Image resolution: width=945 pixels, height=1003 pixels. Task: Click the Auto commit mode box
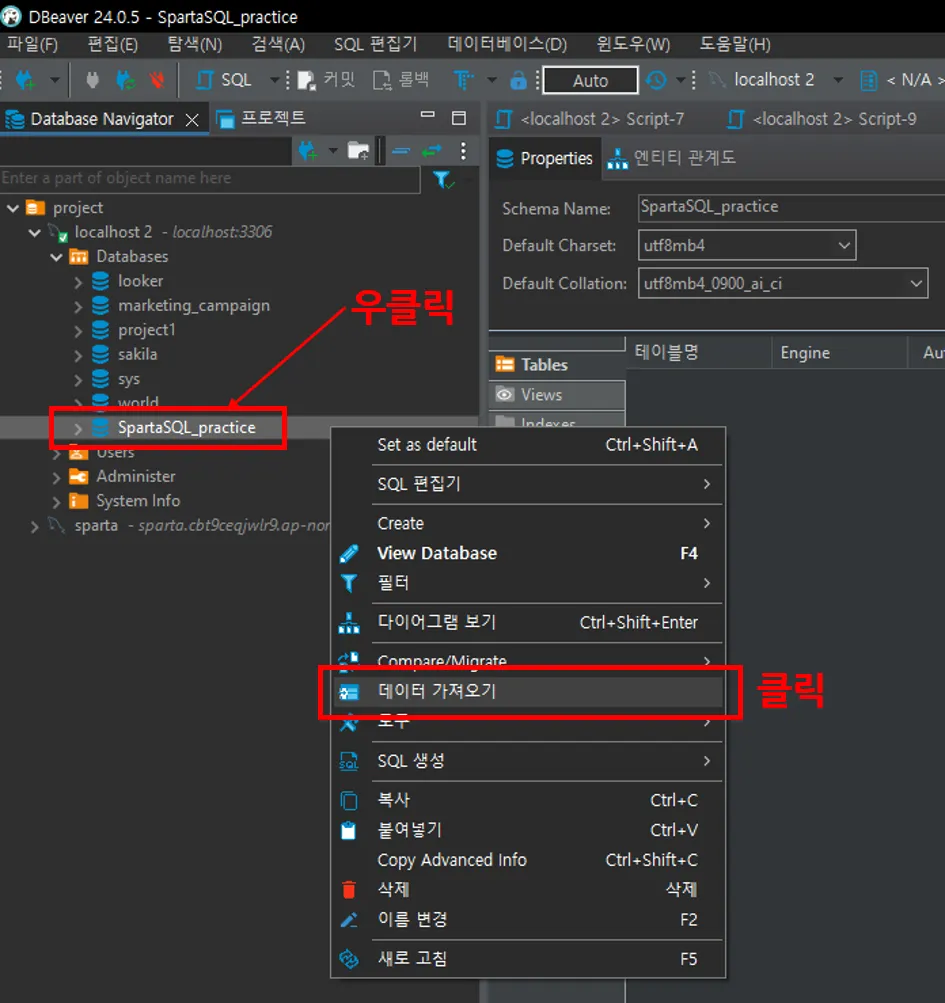(590, 80)
